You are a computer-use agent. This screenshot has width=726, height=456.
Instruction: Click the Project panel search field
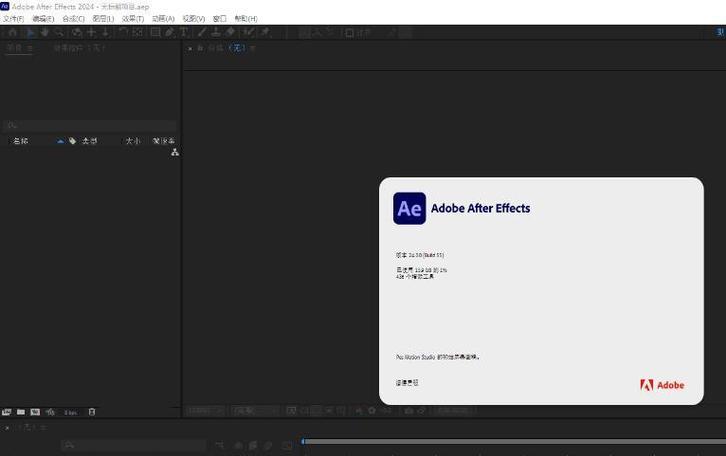pyautogui.click(x=90, y=125)
